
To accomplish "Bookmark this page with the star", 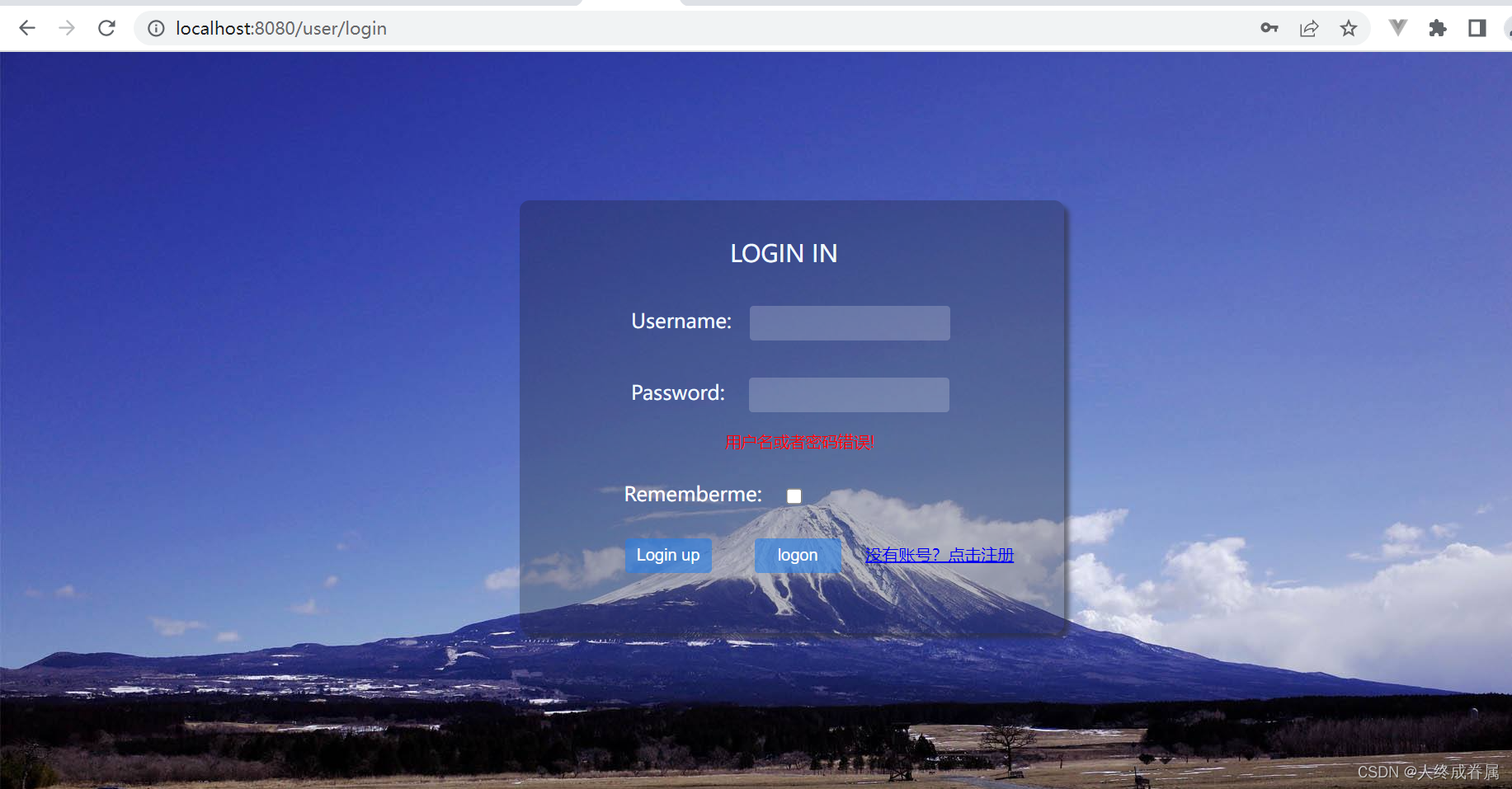I will pyautogui.click(x=1349, y=29).
